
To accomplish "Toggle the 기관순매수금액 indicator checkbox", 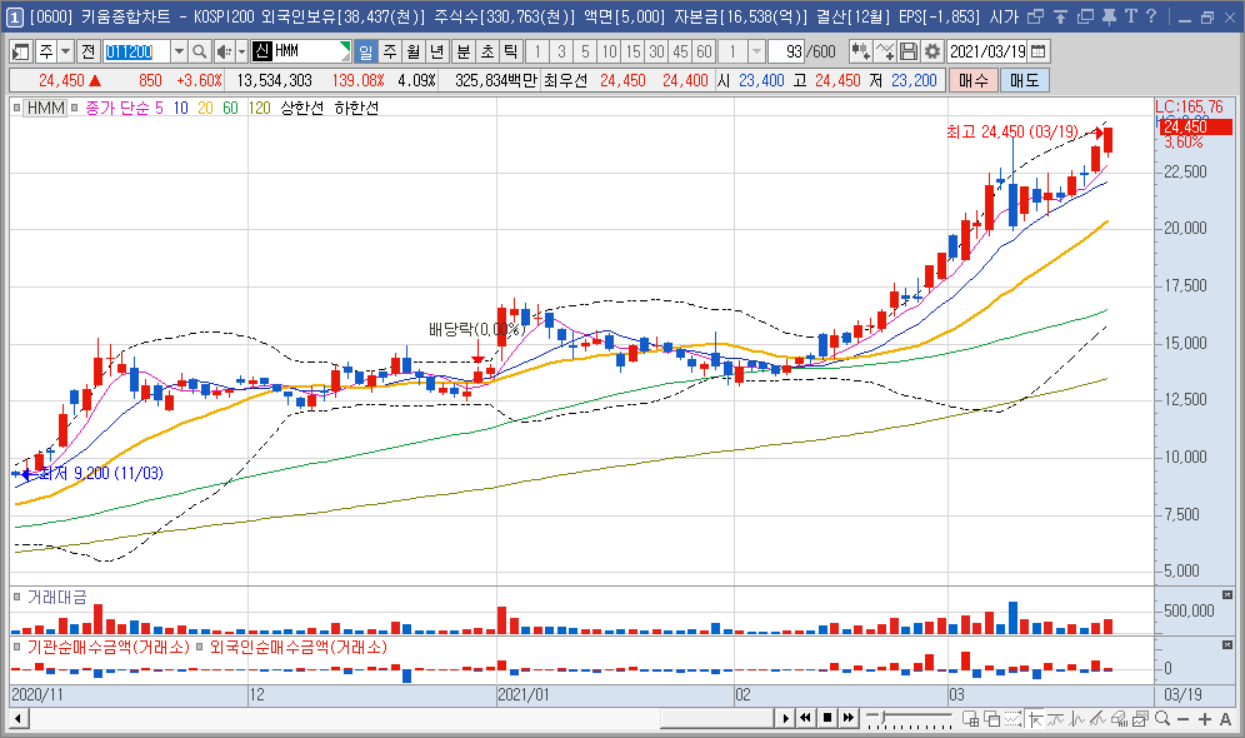I will coord(17,647).
